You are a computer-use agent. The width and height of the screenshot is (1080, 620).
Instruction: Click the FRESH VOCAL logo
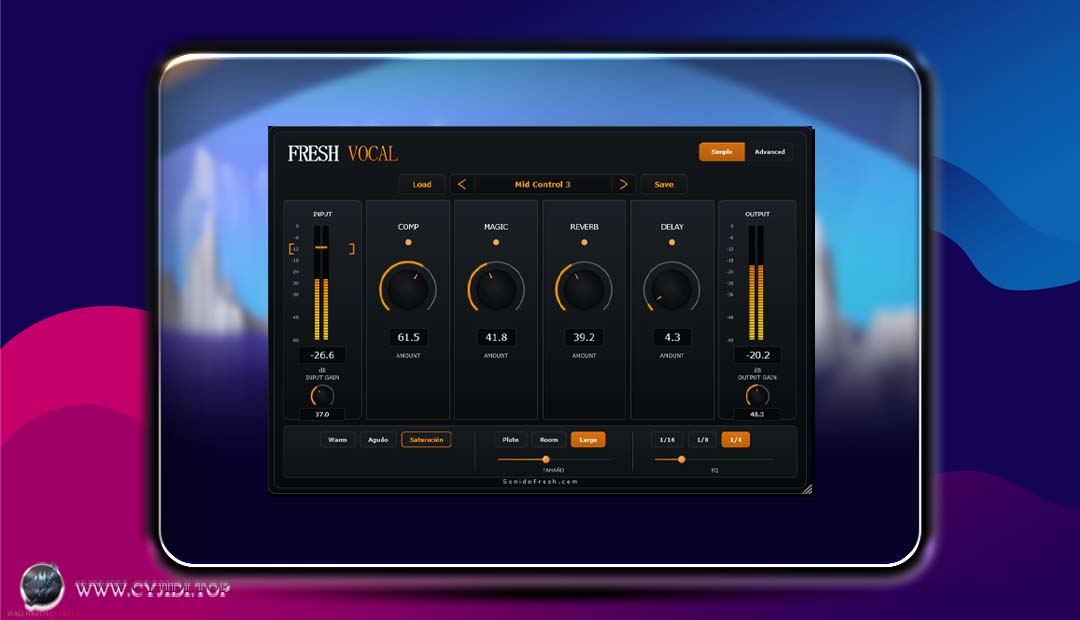(x=342, y=153)
